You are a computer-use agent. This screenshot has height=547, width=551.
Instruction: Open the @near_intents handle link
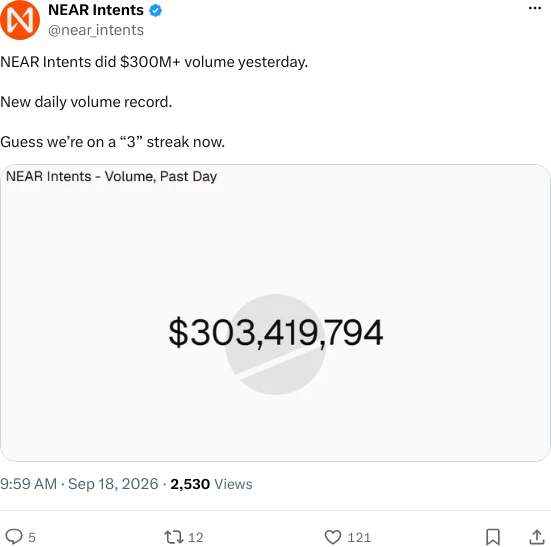pyautogui.click(x=96, y=30)
